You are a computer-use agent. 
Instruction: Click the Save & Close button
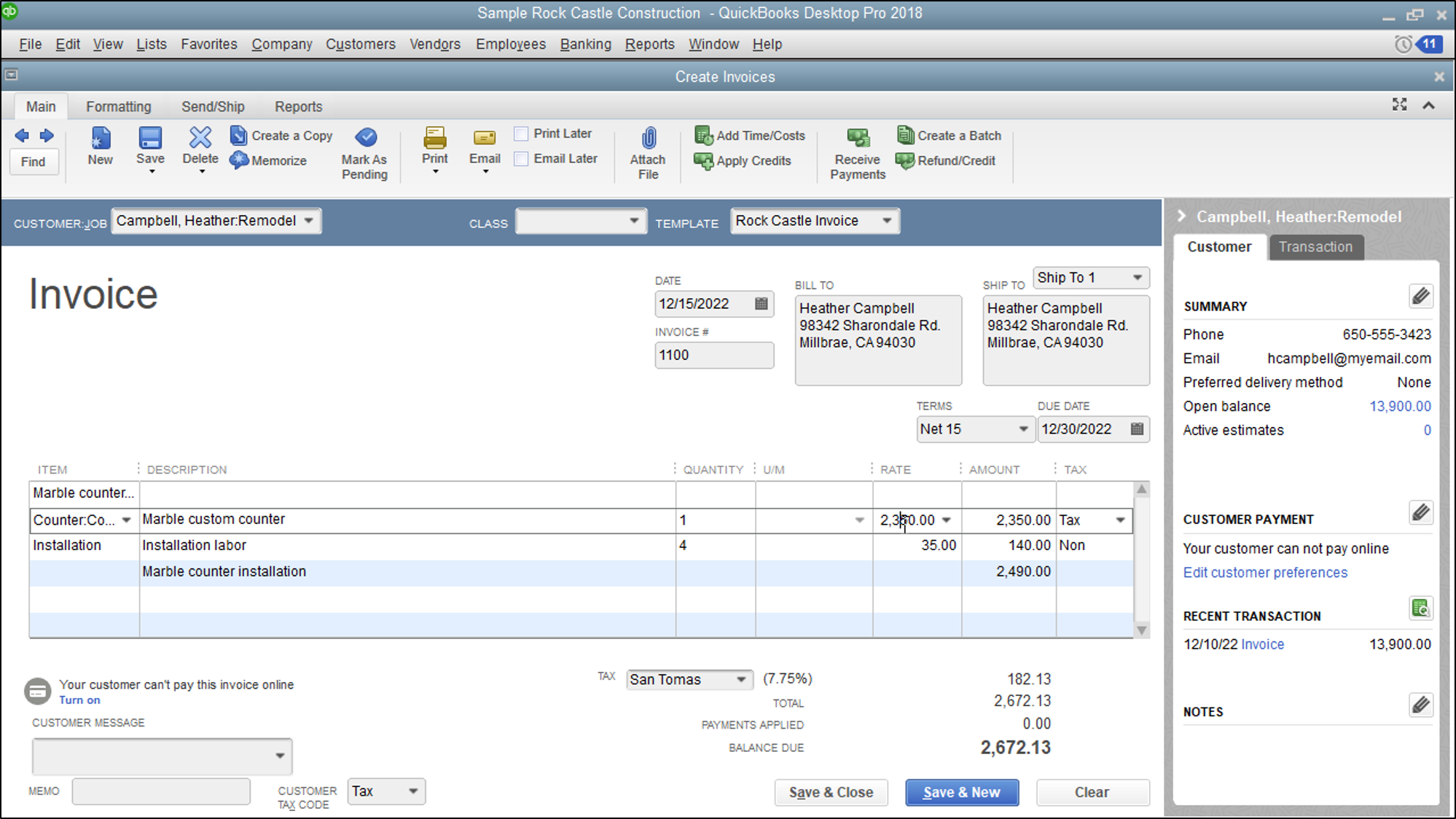831,793
